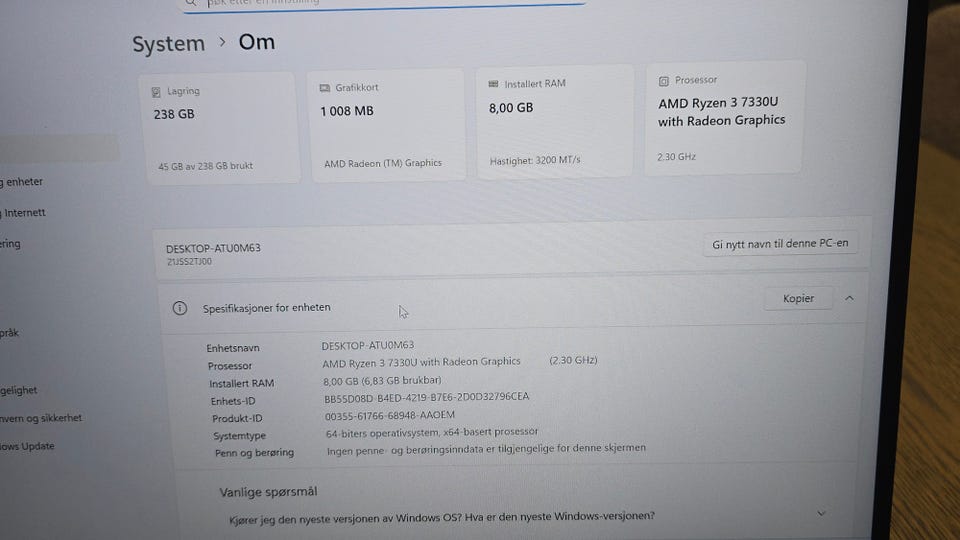
Task: Click the DESKTOP-ATU0M63 PC name header
Action: [213, 248]
